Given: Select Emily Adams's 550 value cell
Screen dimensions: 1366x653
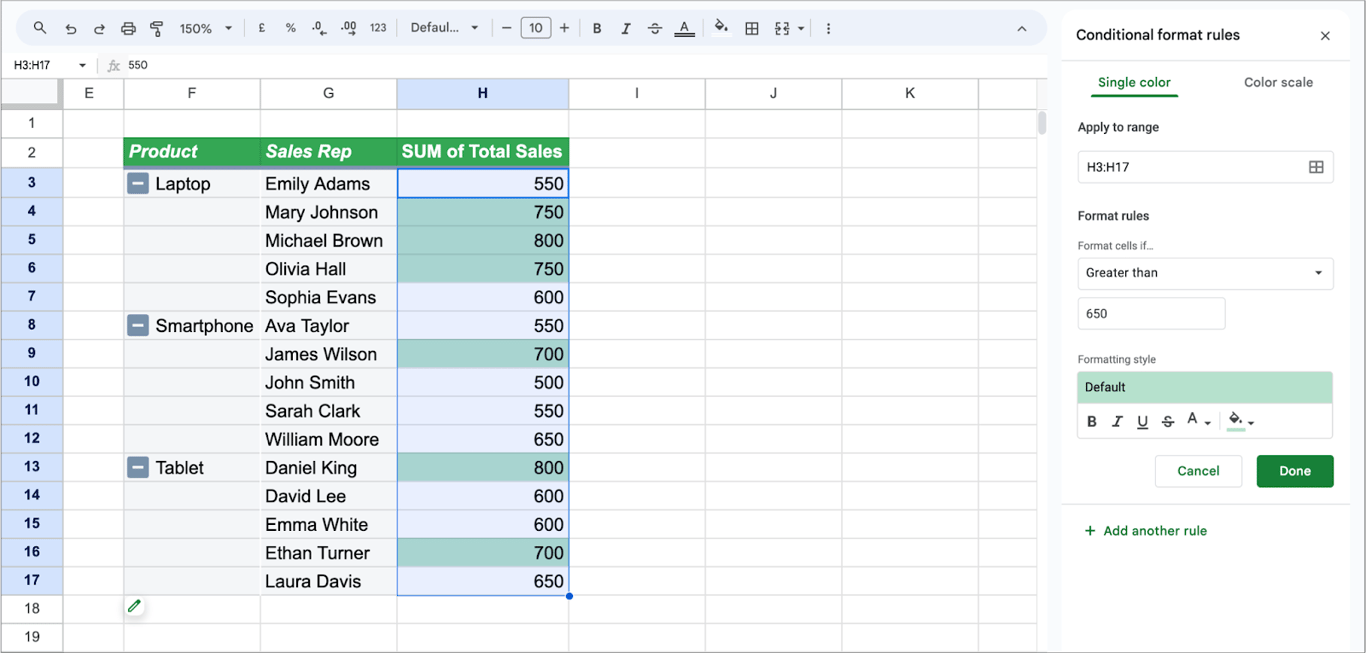Looking at the screenshot, I should 483,184.
